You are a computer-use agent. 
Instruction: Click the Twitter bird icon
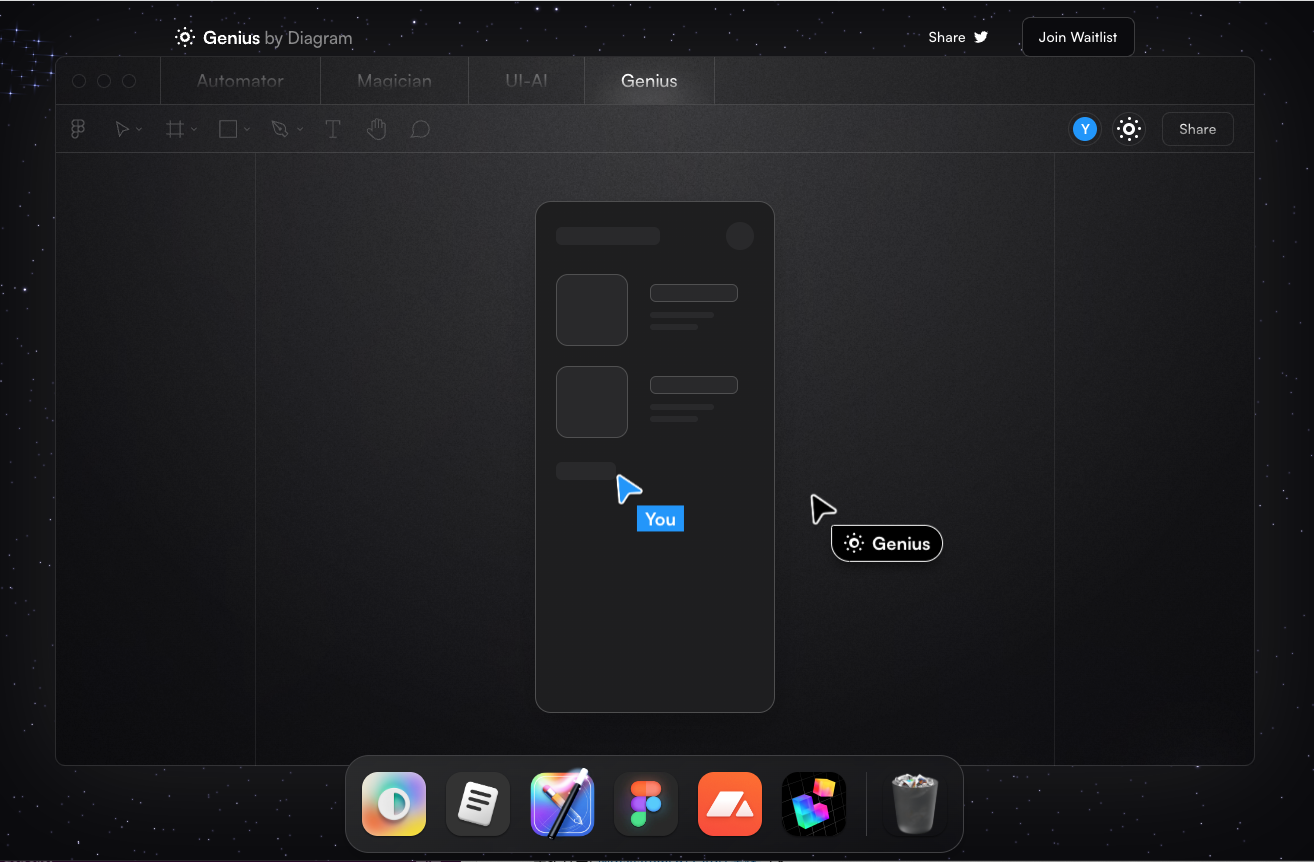pos(981,37)
